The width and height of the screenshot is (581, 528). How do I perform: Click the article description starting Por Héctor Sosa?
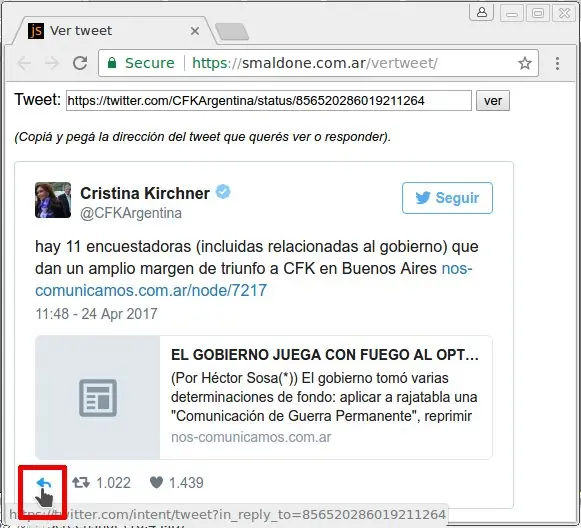(x=324, y=397)
